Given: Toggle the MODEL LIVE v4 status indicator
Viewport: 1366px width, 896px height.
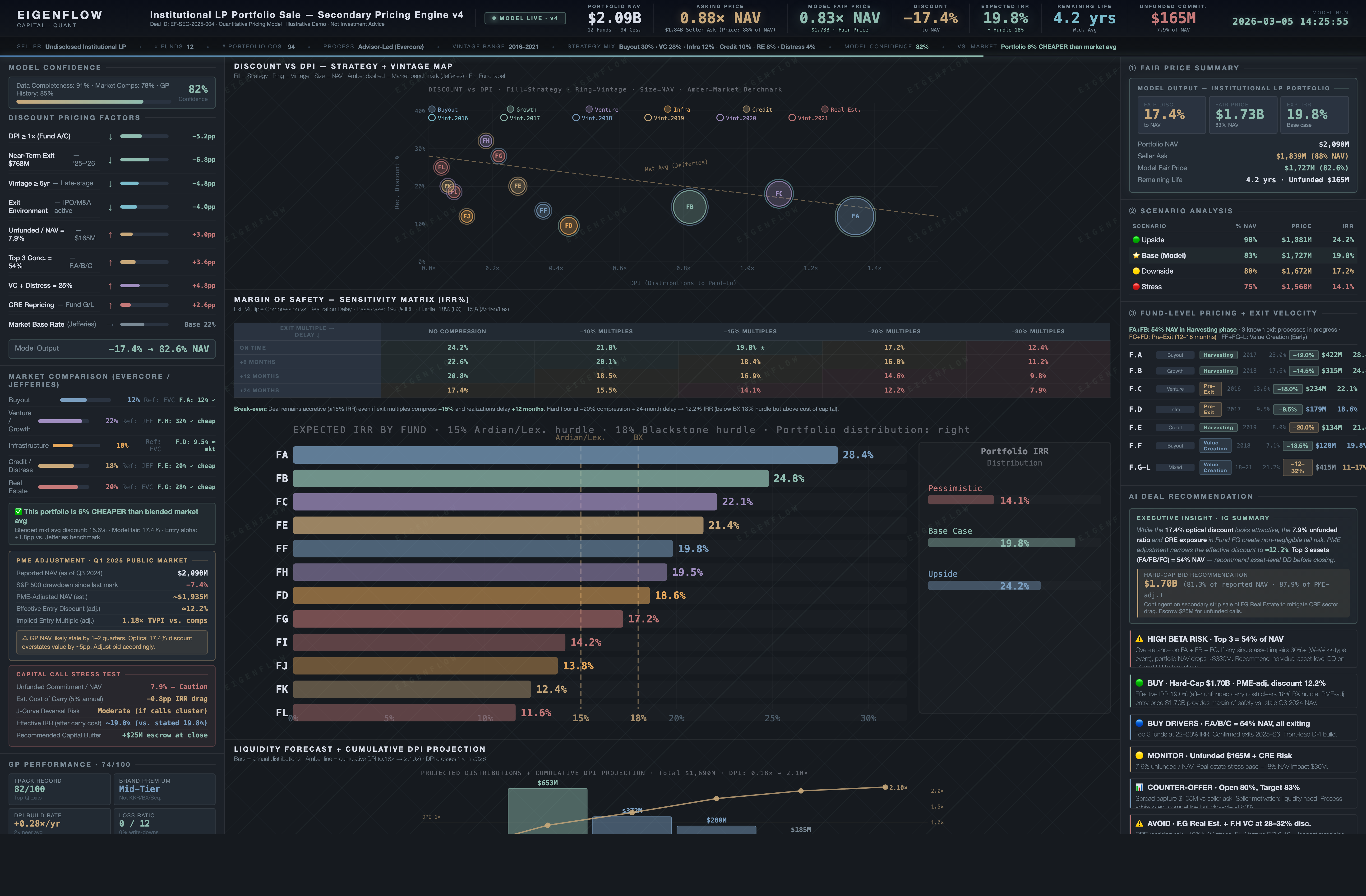Looking at the screenshot, I should coord(525,18).
